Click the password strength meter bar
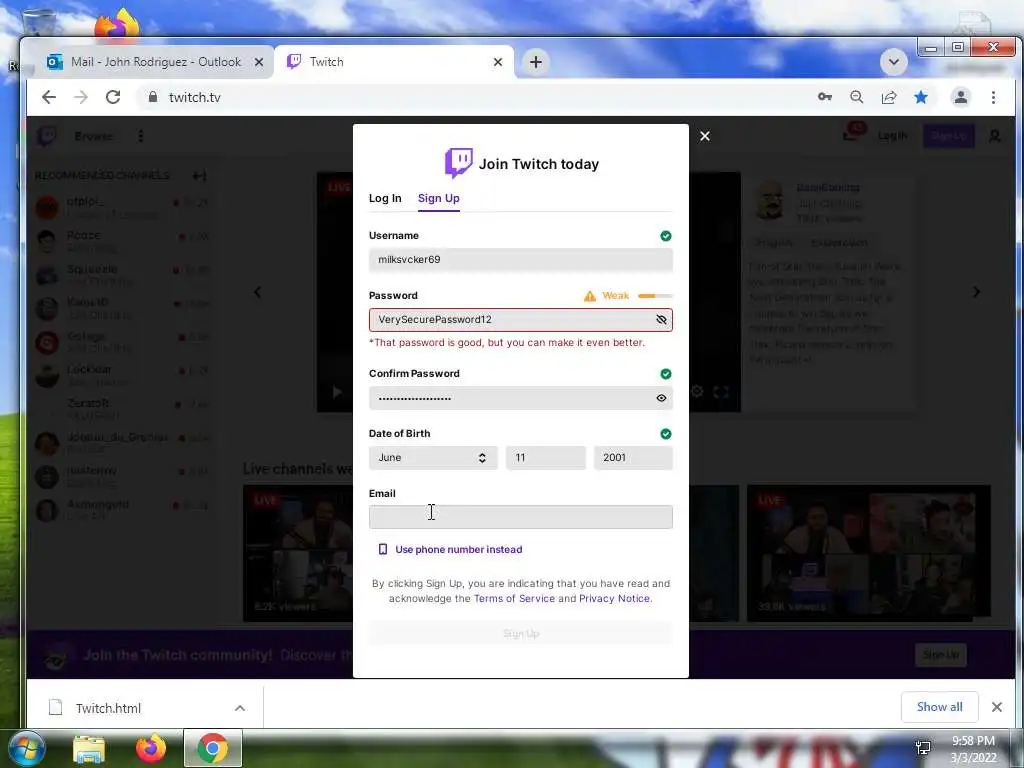This screenshot has height=768, width=1024. (x=655, y=296)
